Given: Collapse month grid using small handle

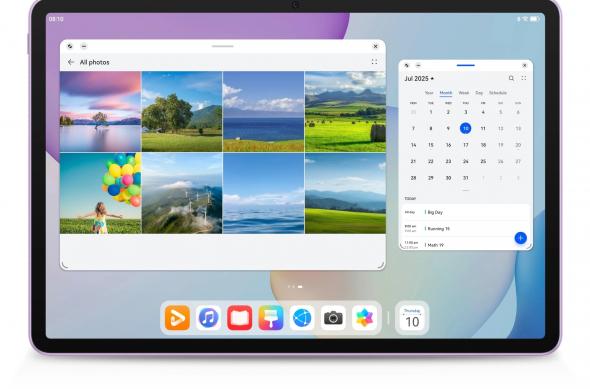Looking at the screenshot, I should 465,190.
